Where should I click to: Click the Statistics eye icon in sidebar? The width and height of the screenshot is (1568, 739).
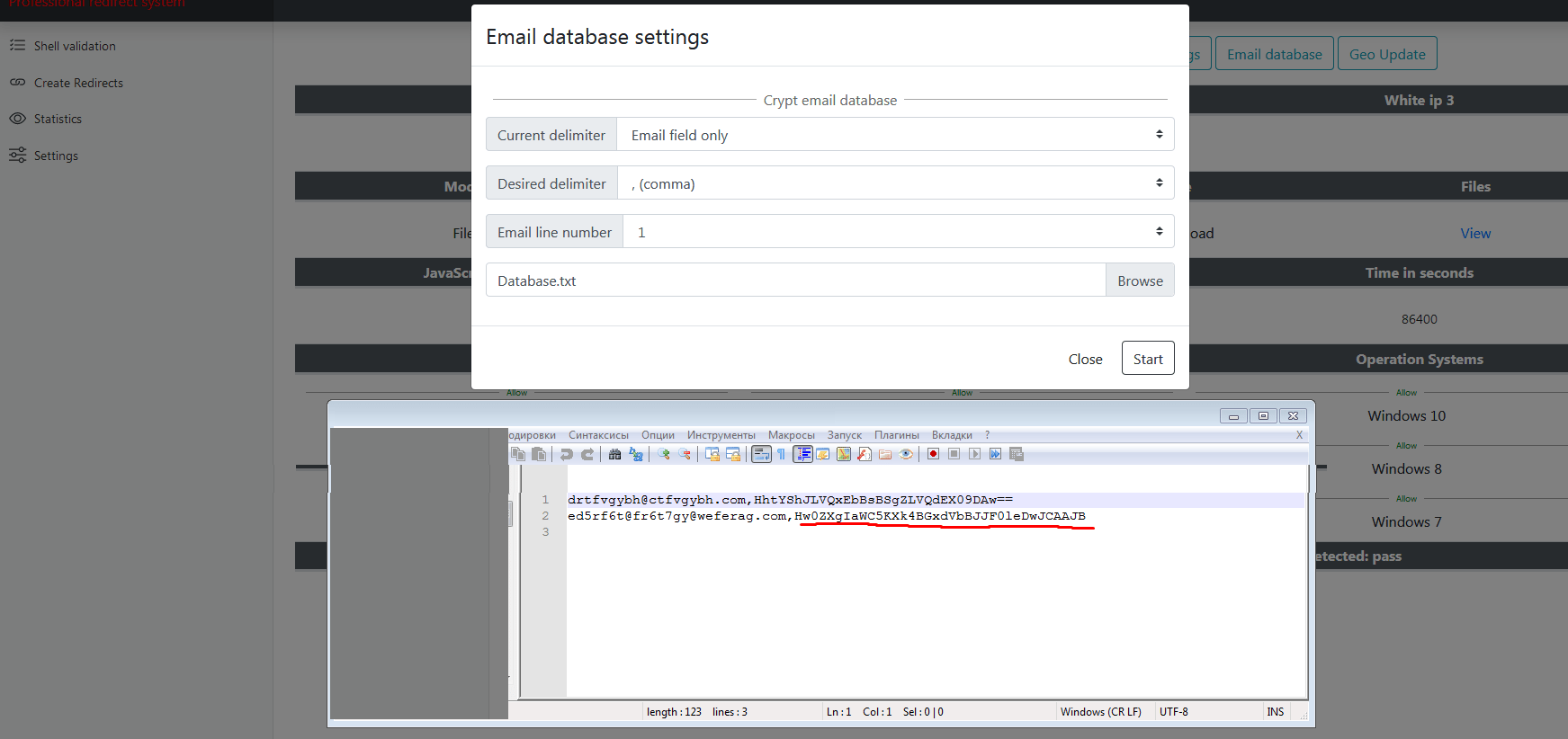tap(17, 119)
